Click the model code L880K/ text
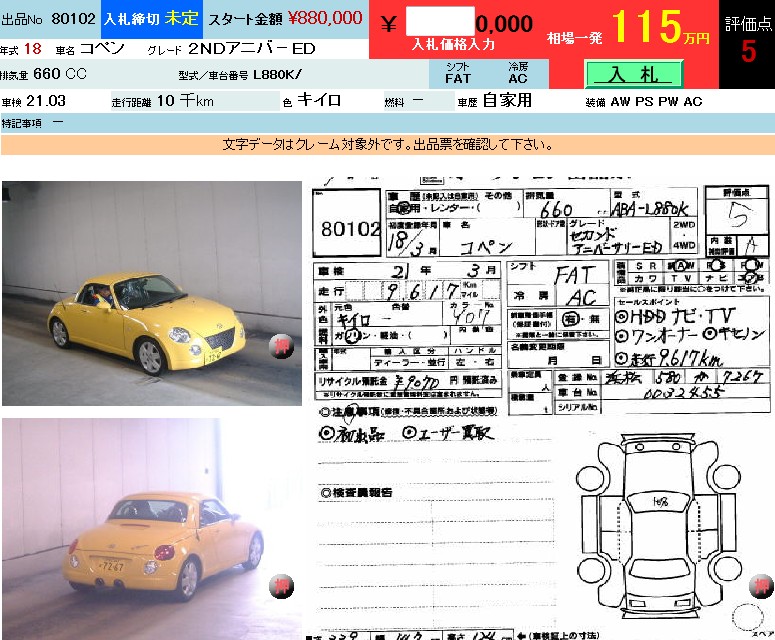 click(277, 75)
